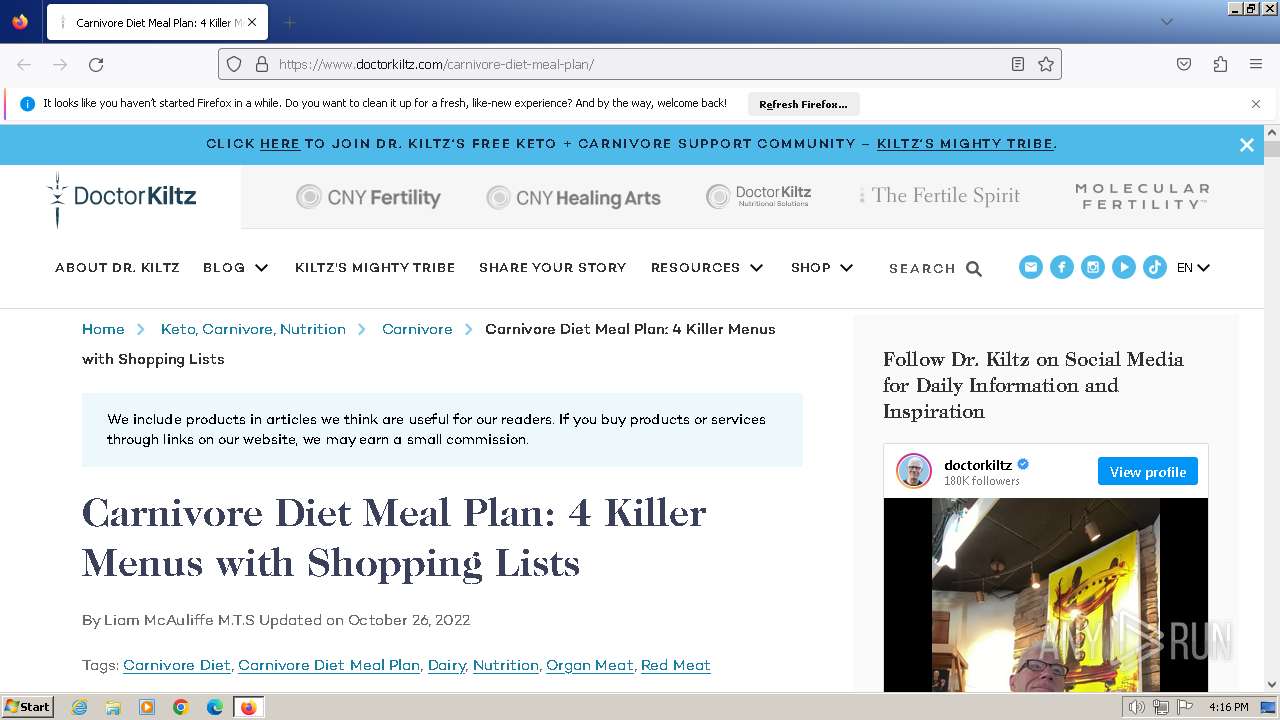Open DoctorKiltz Nutritional Solutions logo
1280x720 pixels.
[759, 196]
